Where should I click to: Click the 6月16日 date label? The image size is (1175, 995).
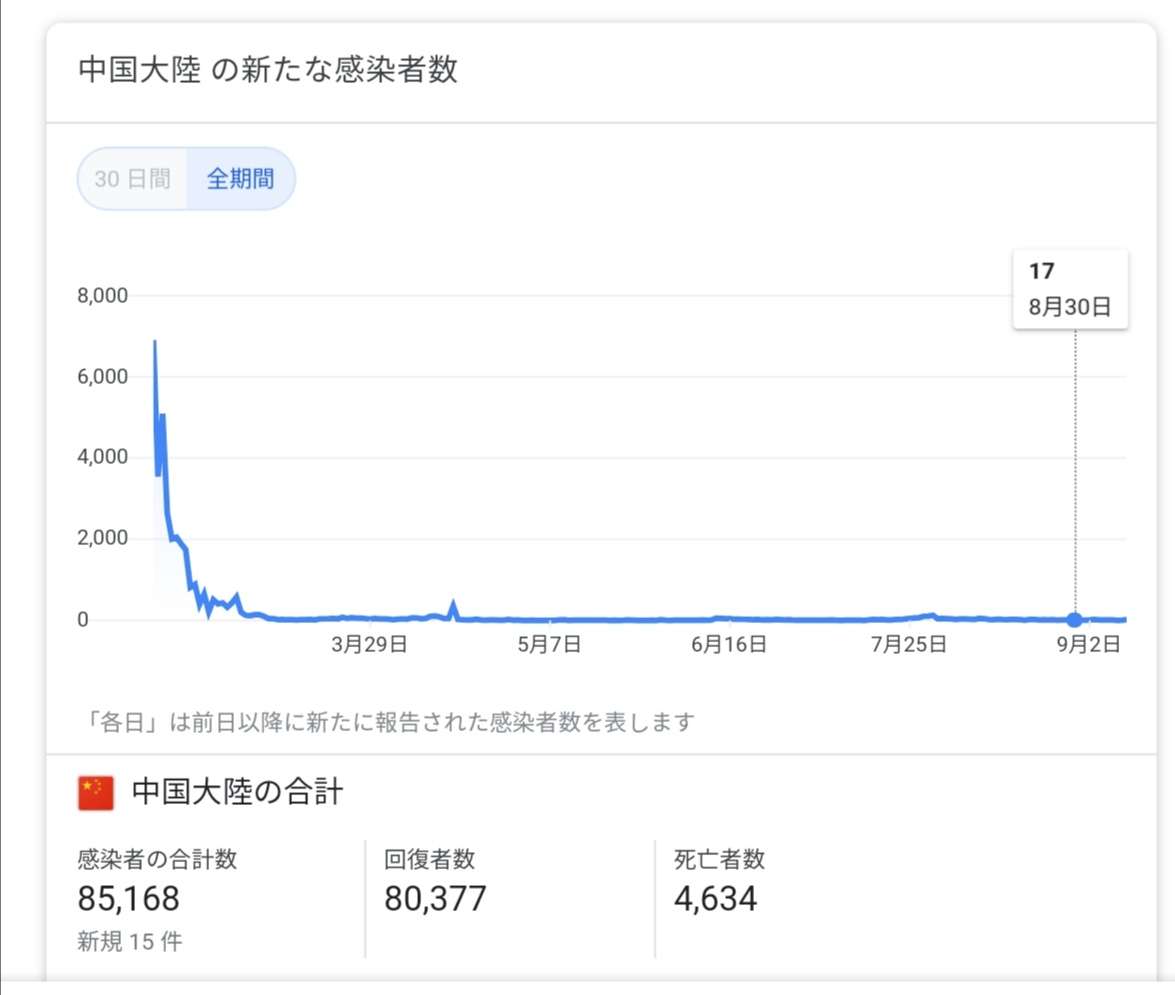pyautogui.click(x=729, y=644)
